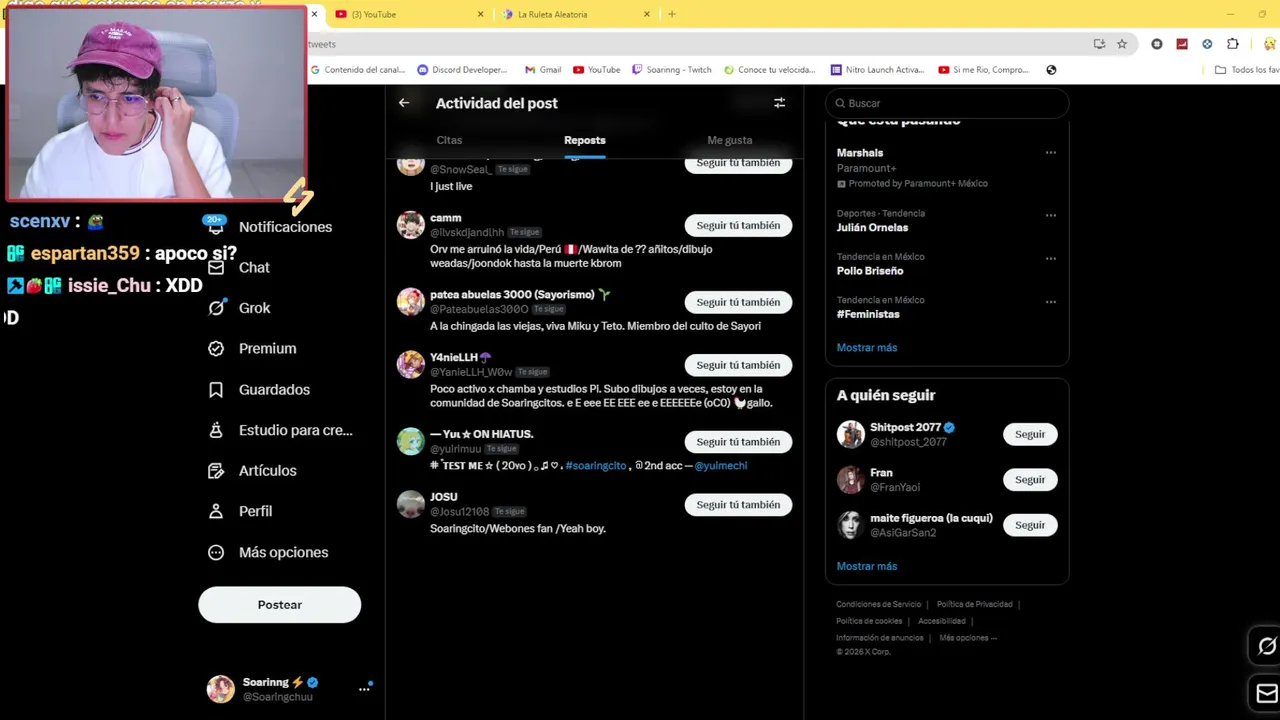The height and width of the screenshot is (720, 1280).
Task: Open Contenido del canal bookmark
Action: point(358,70)
